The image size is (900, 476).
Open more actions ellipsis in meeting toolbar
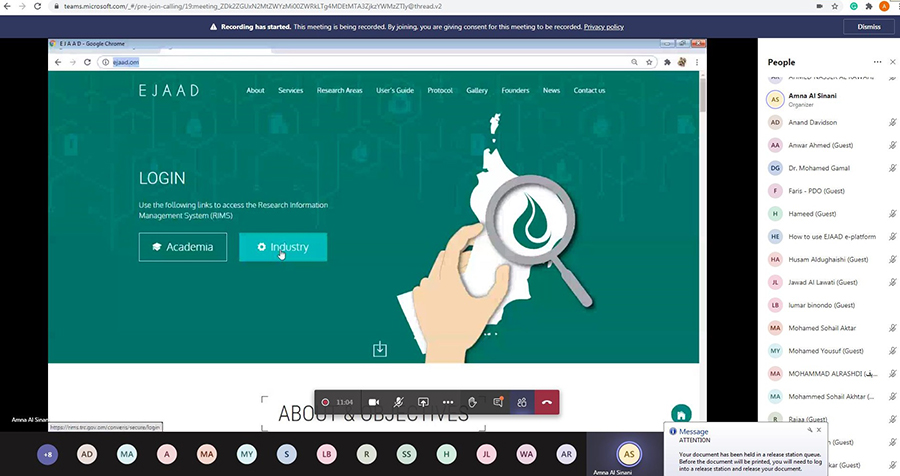[448, 403]
